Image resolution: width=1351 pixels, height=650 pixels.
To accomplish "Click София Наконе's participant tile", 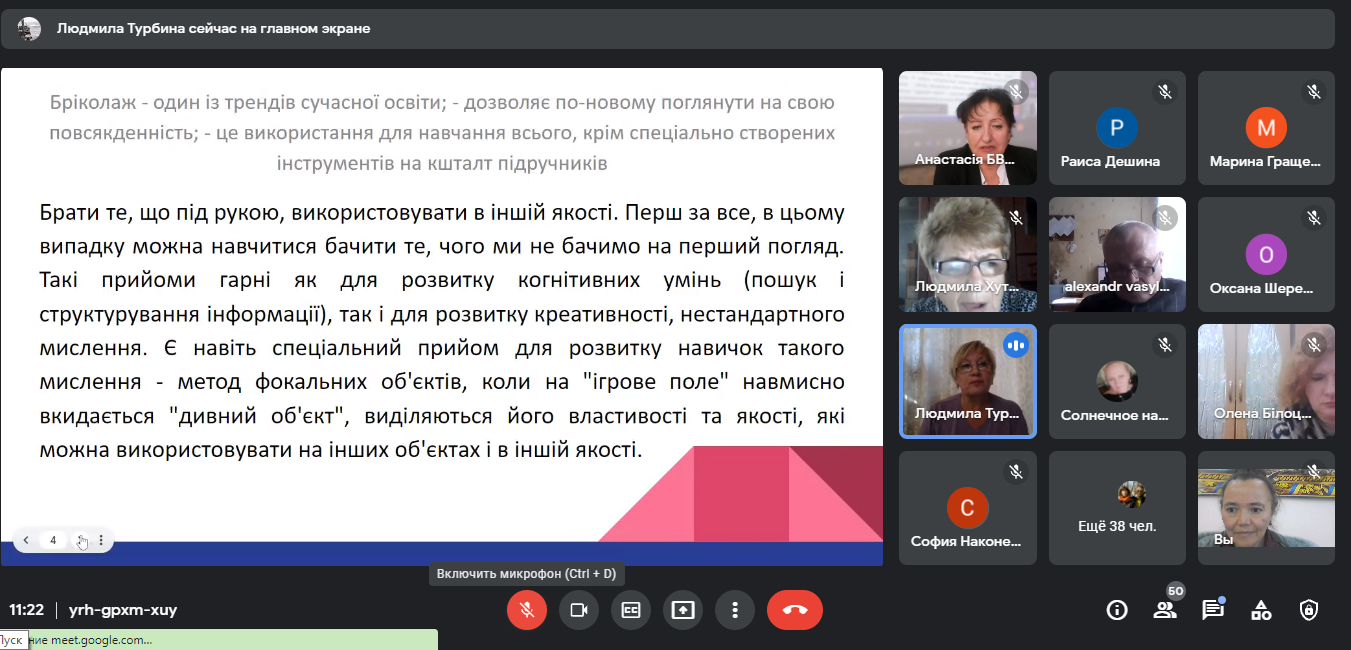I will tap(967, 508).
